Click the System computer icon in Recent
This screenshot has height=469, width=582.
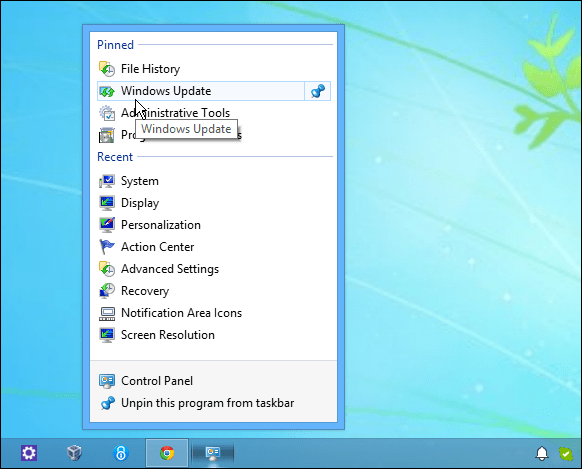click(107, 181)
